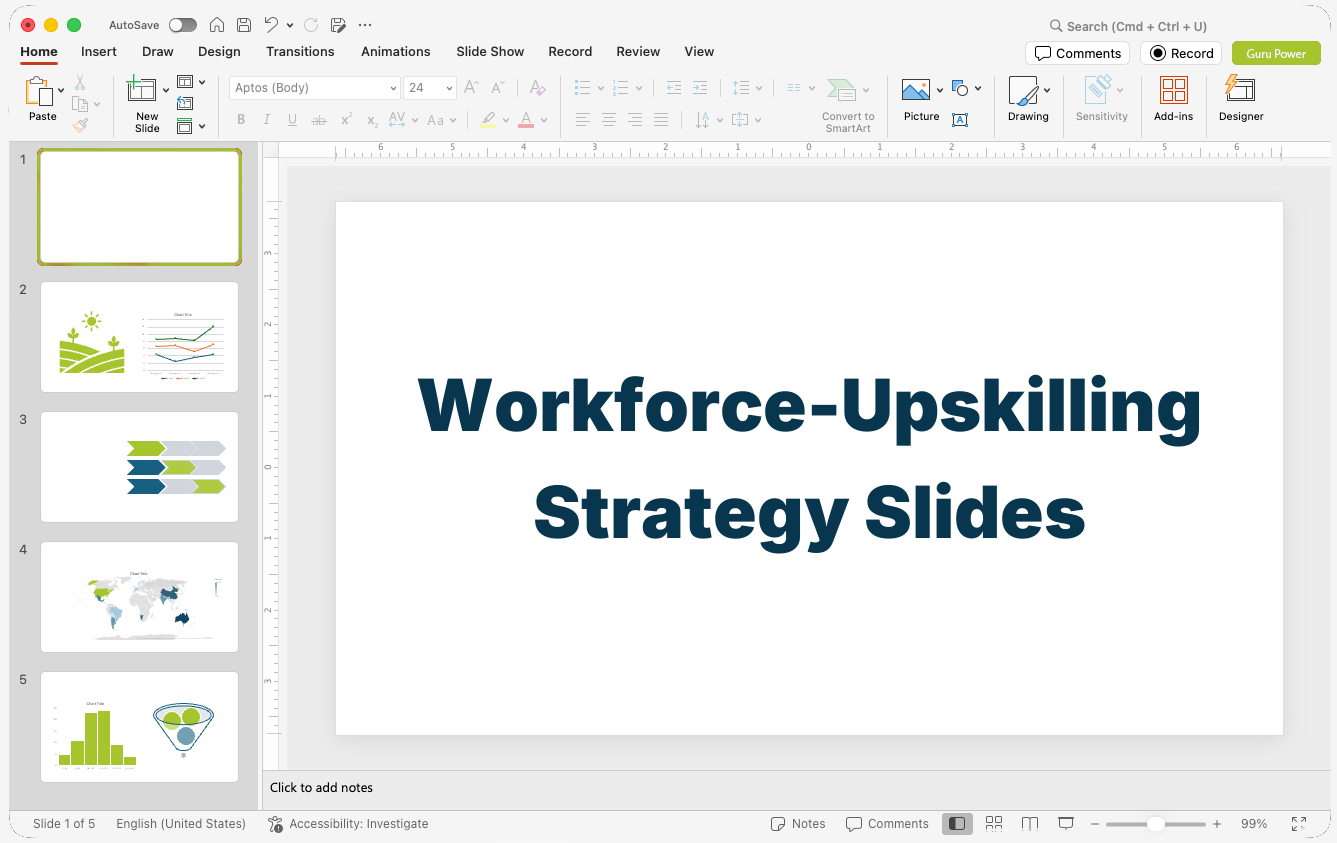The width and height of the screenshot is (1337, 843).
Task: Switch to Reading View book icon
Action: pyautogui.click(x=1030, y=823)
